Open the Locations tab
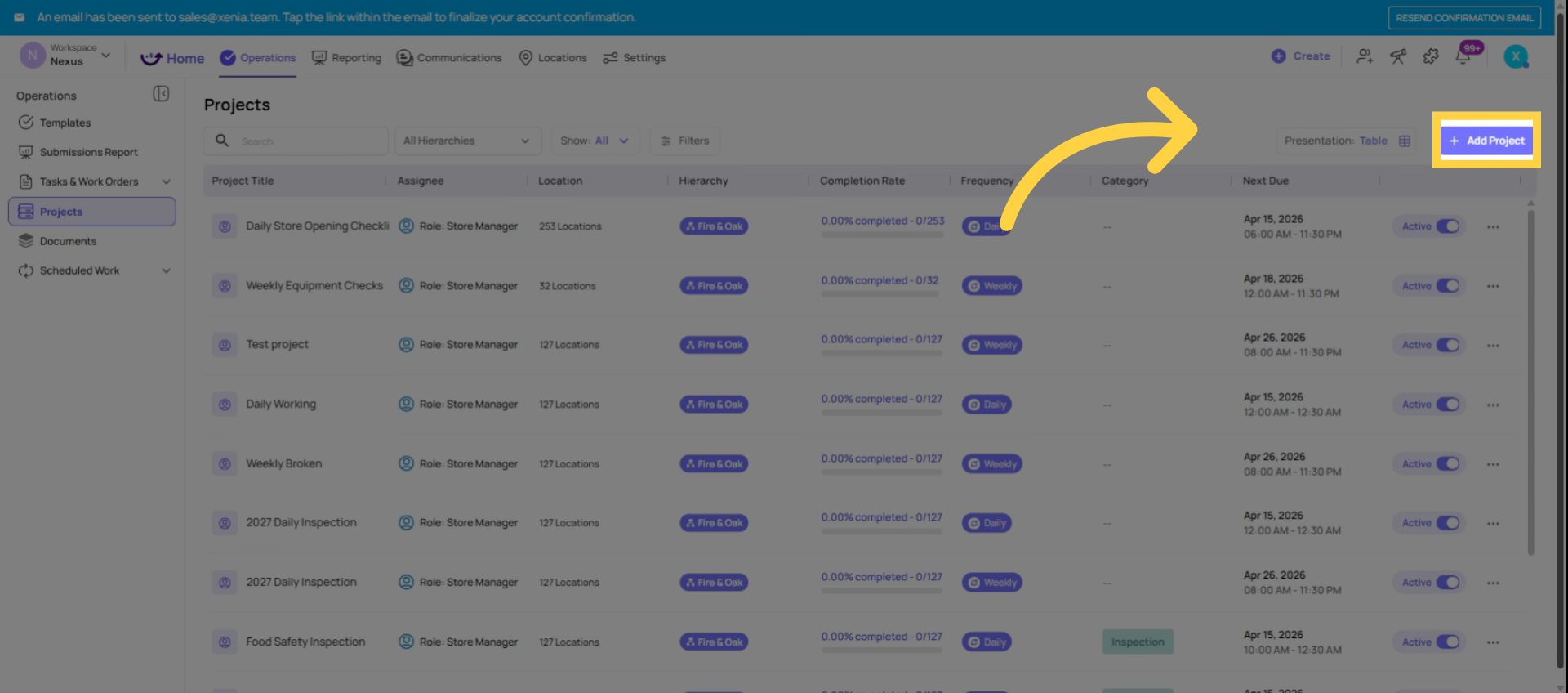1568x693 pixels. tap(553, 58)
